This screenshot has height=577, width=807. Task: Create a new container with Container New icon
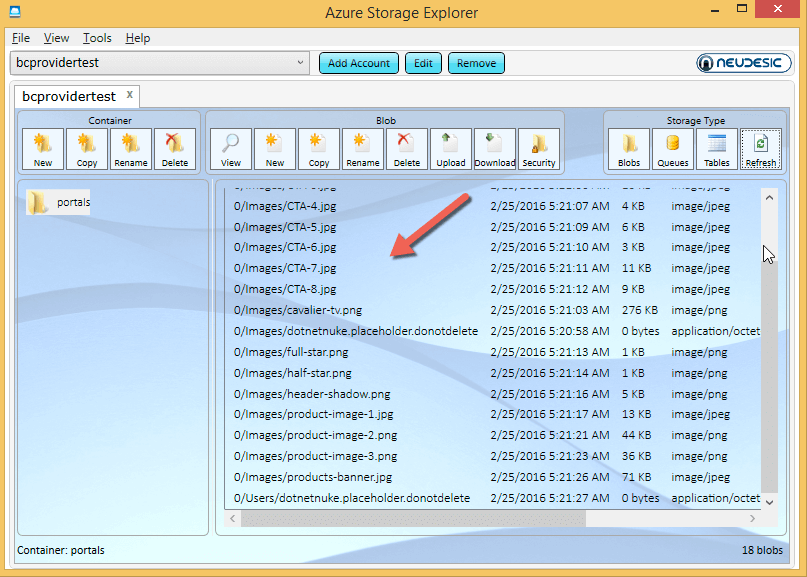43,149
